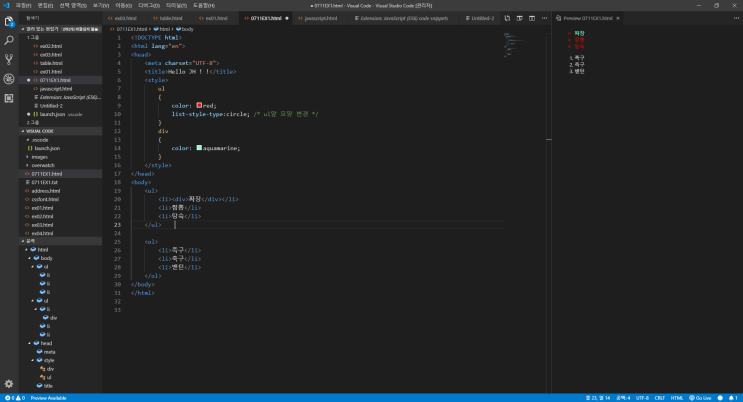Click the body symbol in breadcrumb
This screenshot has width=743, height=402.
[x=185, y=29]
